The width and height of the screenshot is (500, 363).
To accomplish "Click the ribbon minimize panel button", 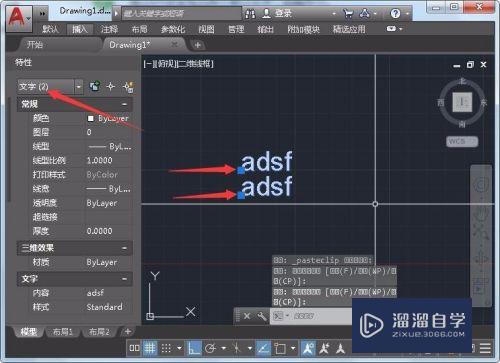I will [391, 29].
